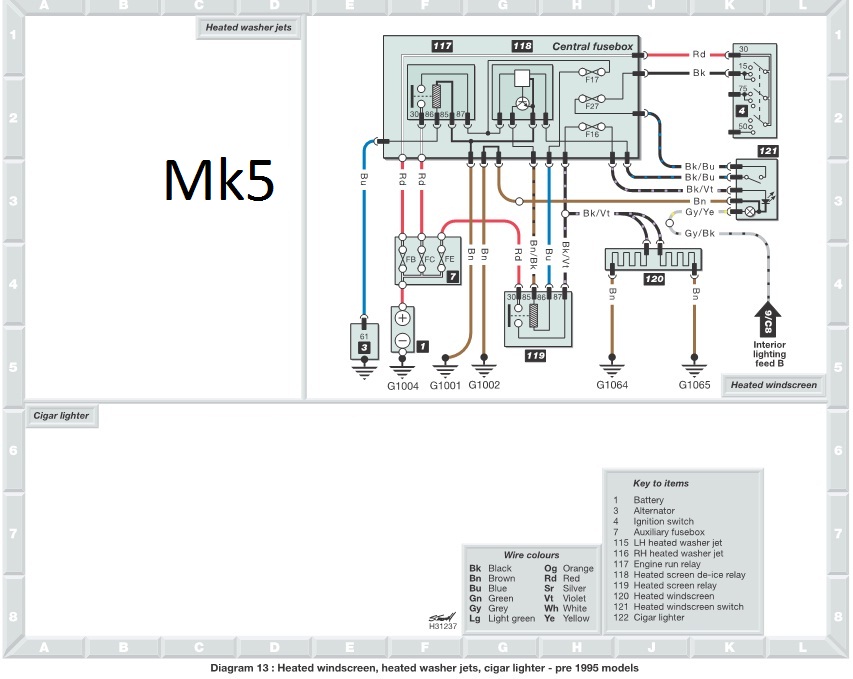Click the Heated windscreen section label
Image resolution: width=853 pixels, height=679 pixels.
pyautogui.click(x=773, y=384)
